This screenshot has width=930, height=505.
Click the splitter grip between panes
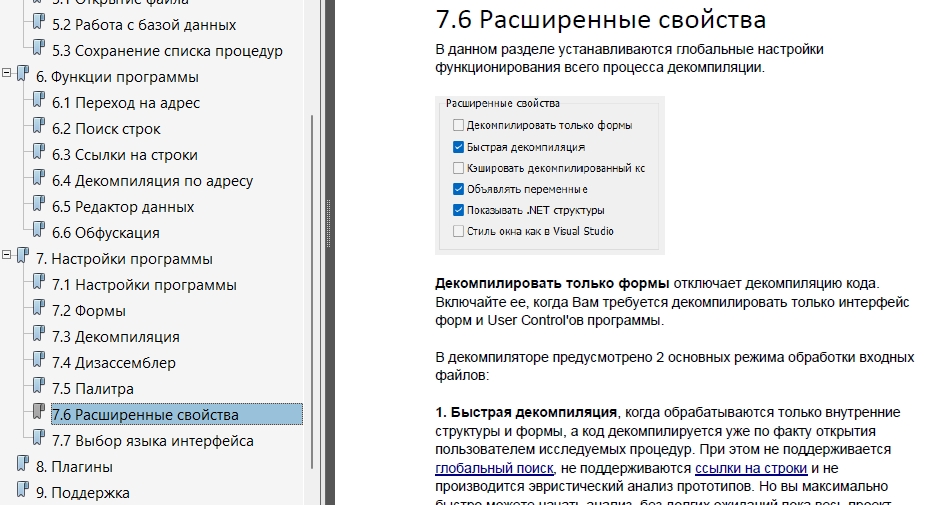click(x=329, y=223)
